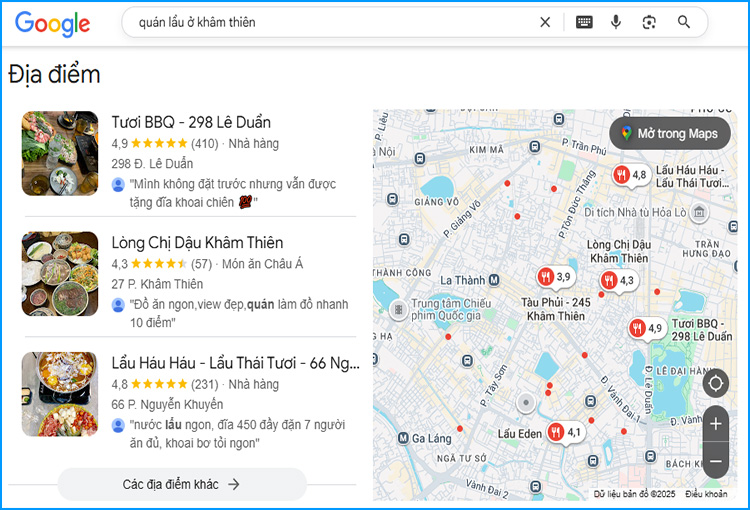Screen dimensions: 750x510
Task: Click the "Điều khoản" link on the map
Action: coord(706,494)
